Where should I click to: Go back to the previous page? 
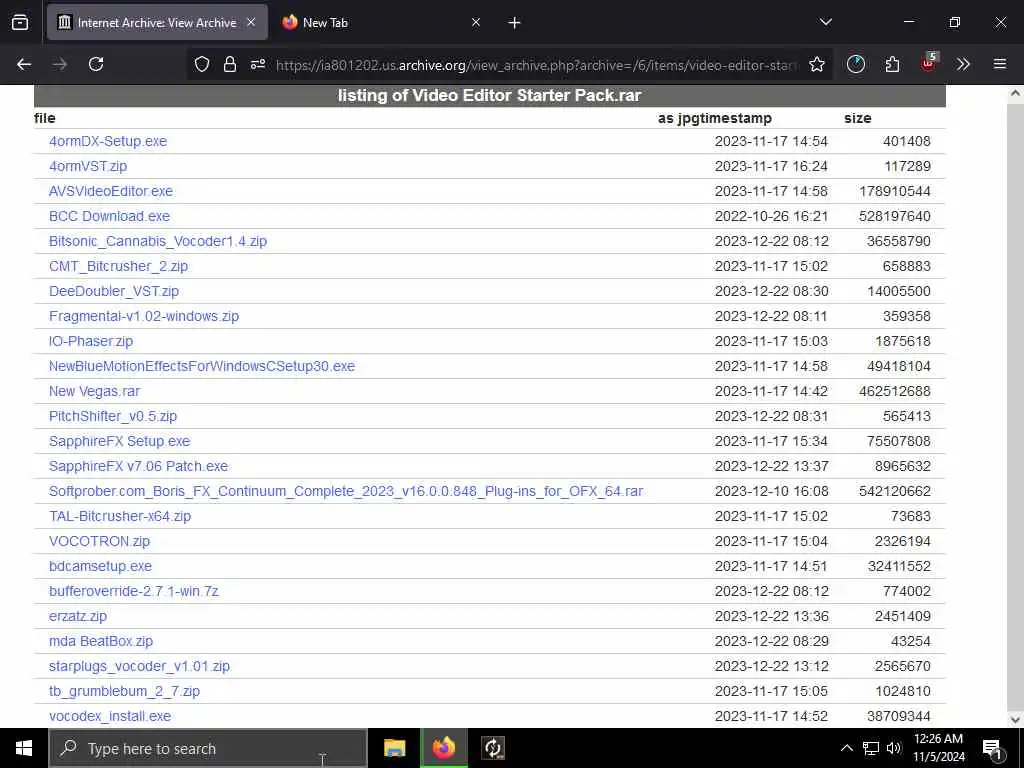pos(24,64)
